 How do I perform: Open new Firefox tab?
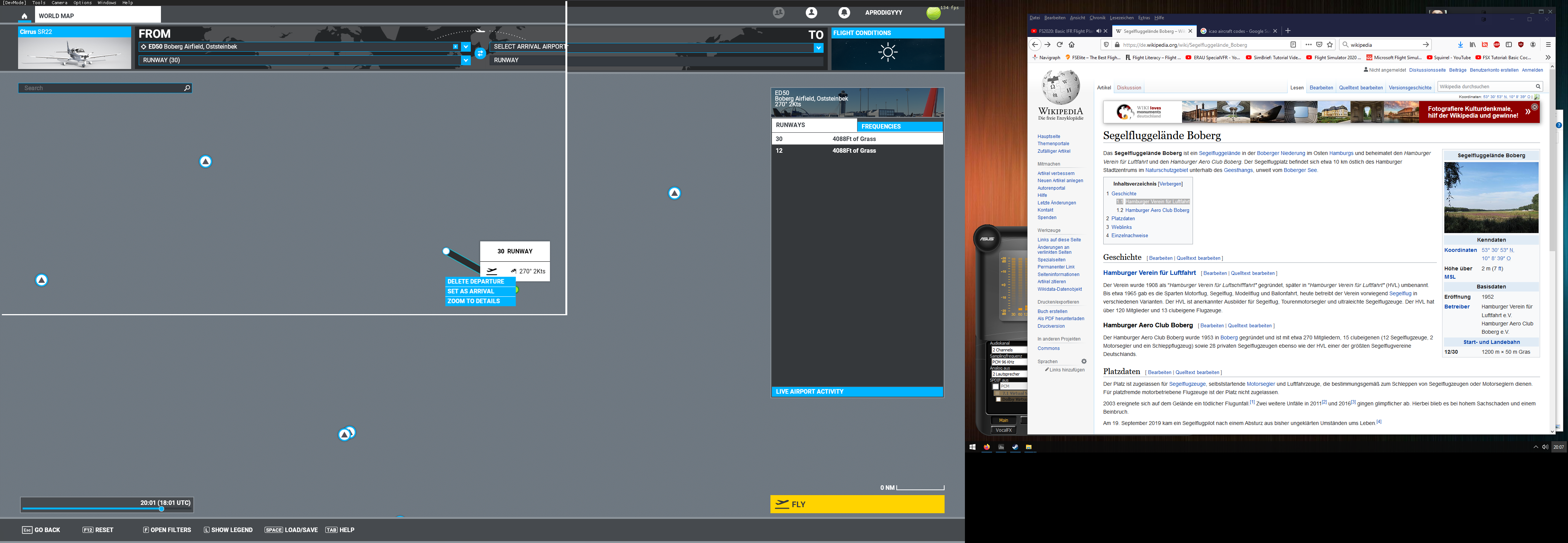point(1288,31)
